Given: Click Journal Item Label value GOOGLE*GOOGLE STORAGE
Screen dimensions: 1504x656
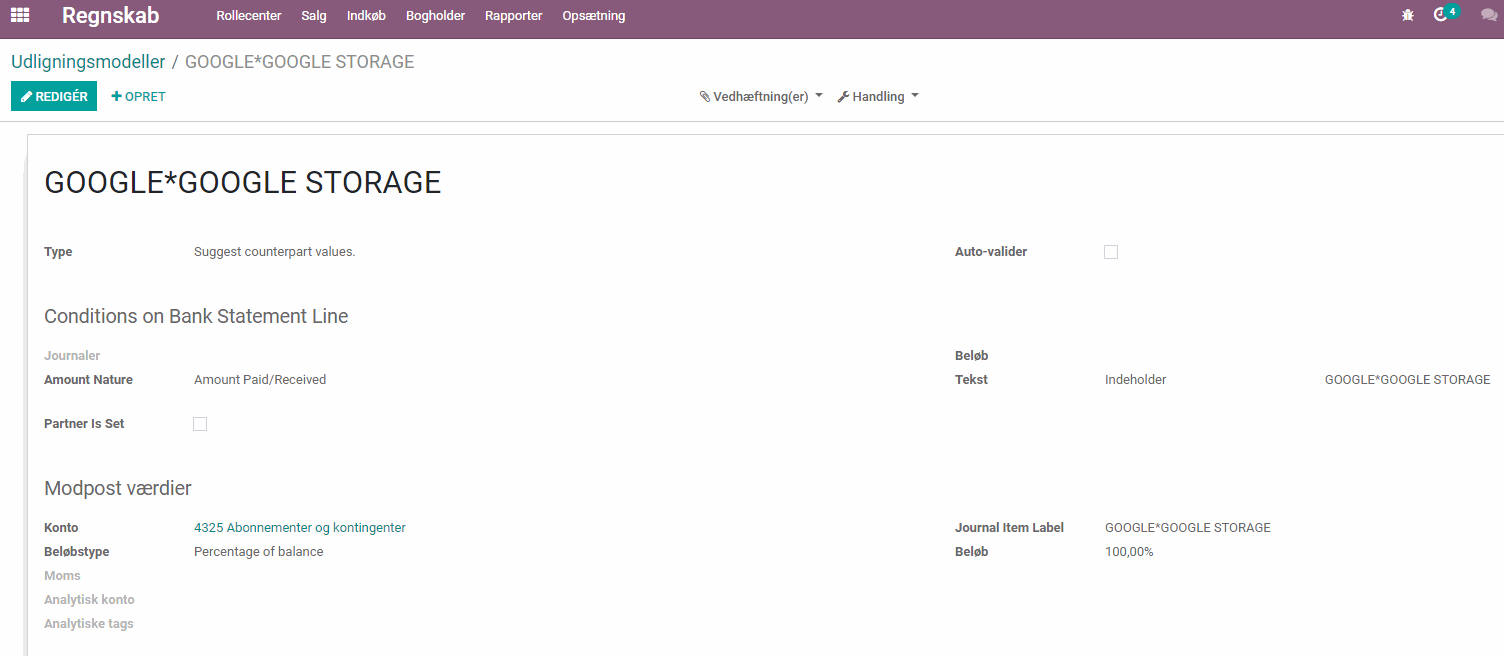Looking at the screenshot, I should pyautogui.click(x=1188, y=528).
